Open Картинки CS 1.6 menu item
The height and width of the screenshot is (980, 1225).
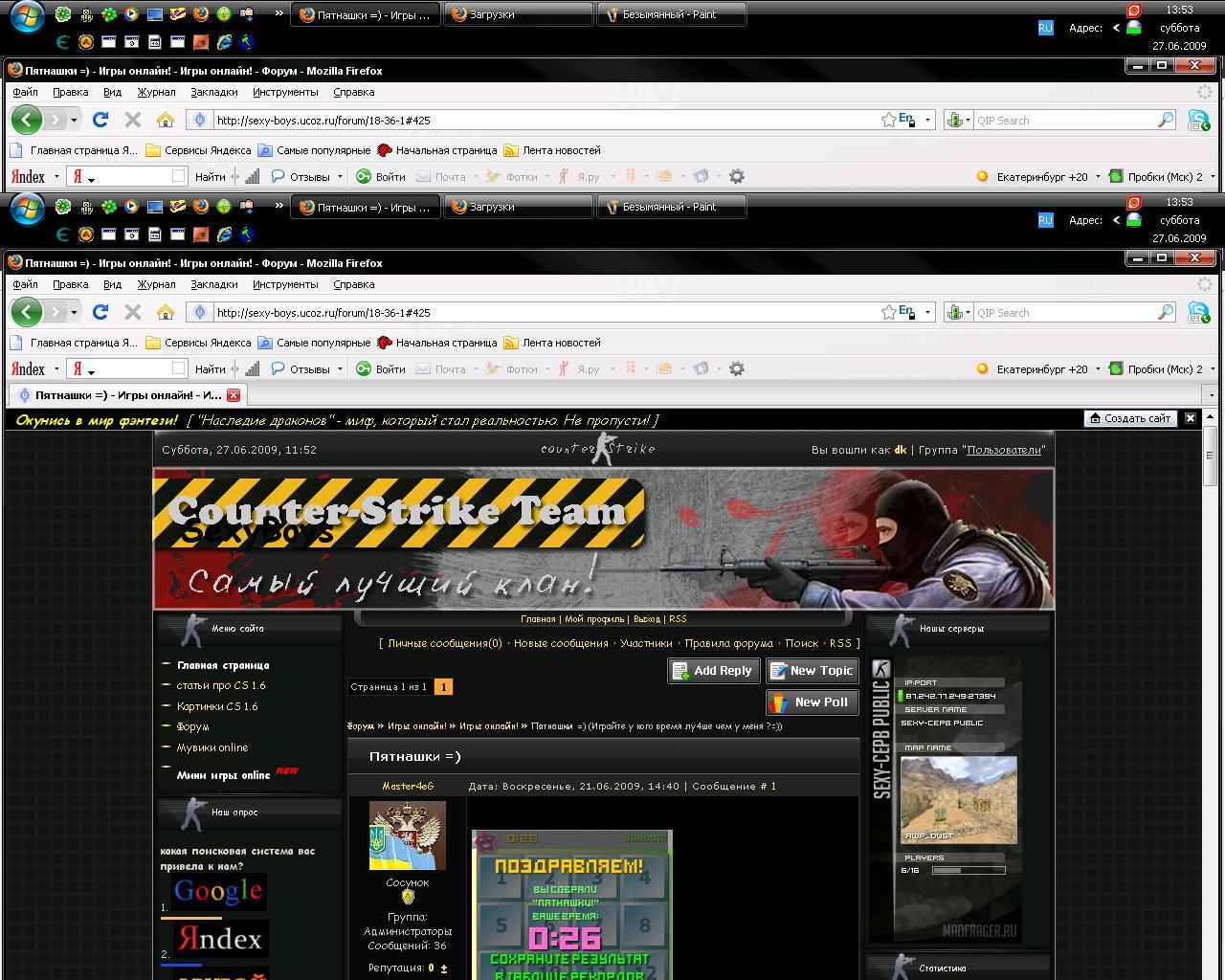pos(217,706)
